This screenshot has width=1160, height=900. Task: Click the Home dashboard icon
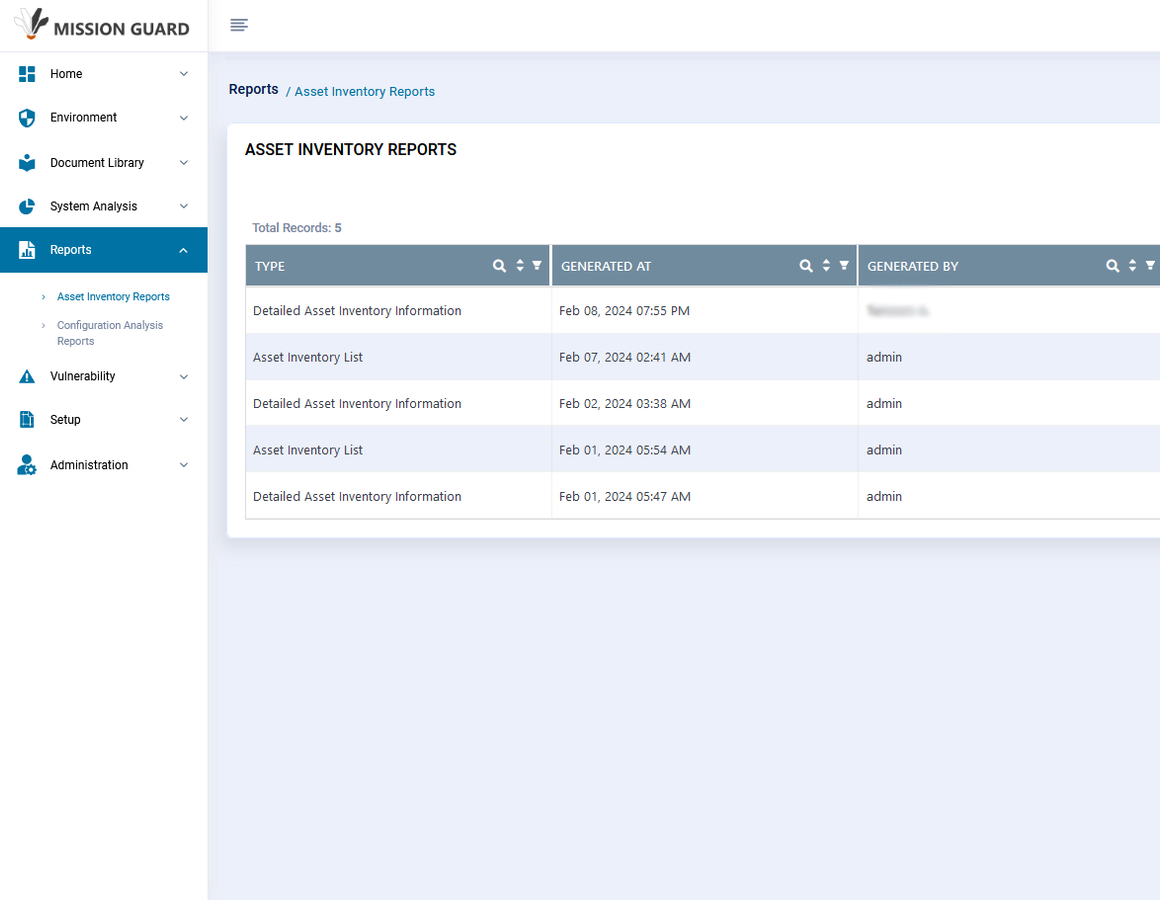(27, 74)
